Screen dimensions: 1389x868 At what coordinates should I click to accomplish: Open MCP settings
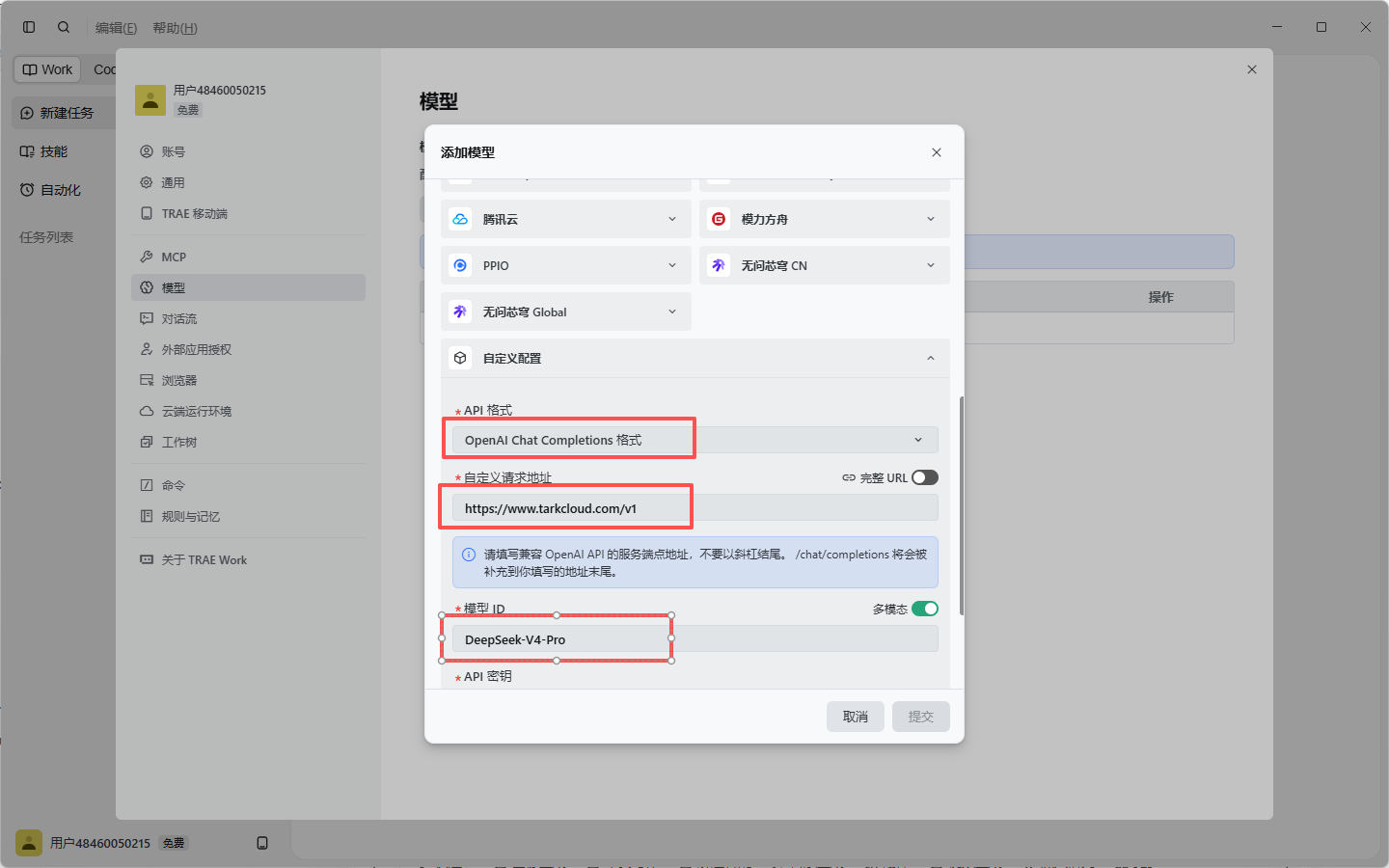pos(248,257)
